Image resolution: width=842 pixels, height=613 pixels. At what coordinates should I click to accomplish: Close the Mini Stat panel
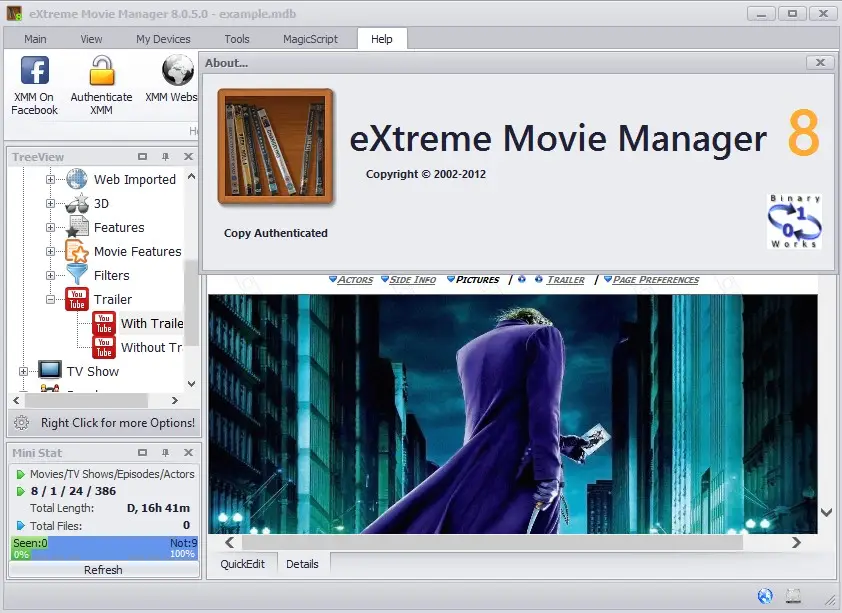[188, 453]
